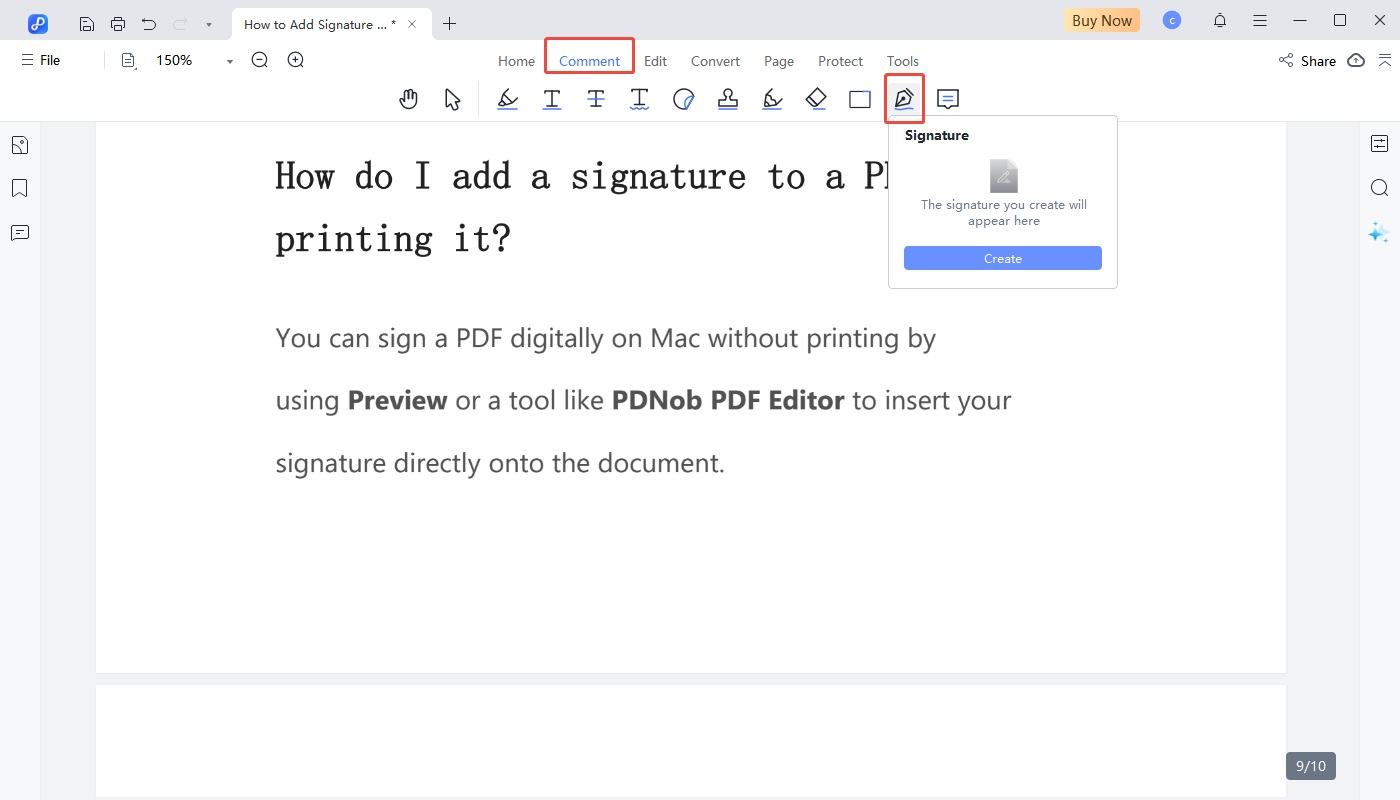Open search in the right sidebar
Screen dimensions: 1400x800
1380,187
